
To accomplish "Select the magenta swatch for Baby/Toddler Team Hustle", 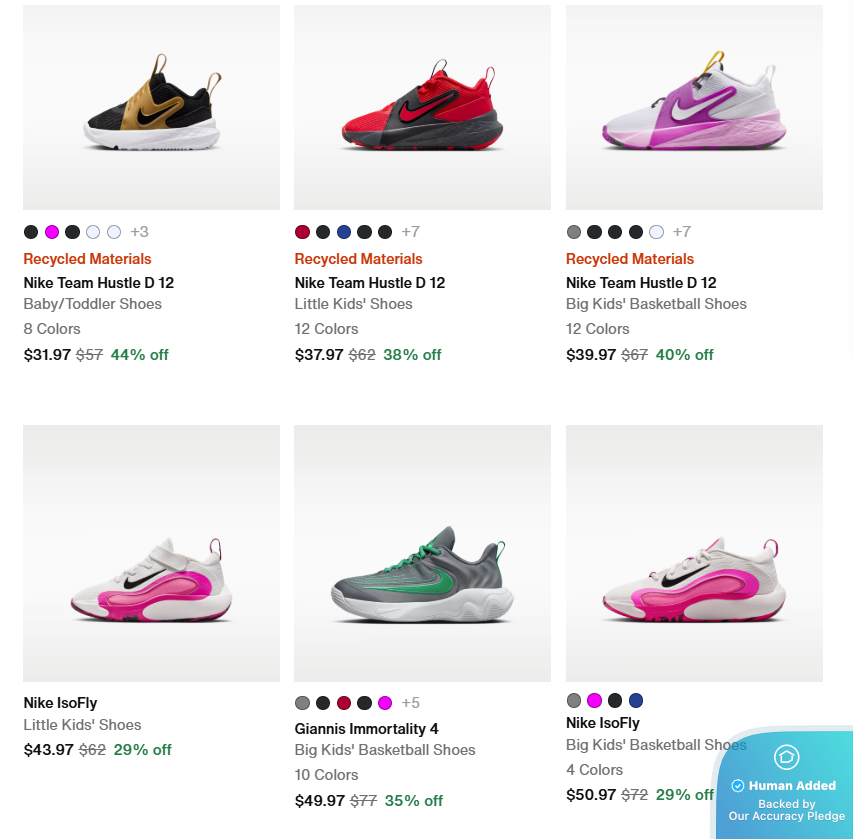I will (x=51, y=231).
